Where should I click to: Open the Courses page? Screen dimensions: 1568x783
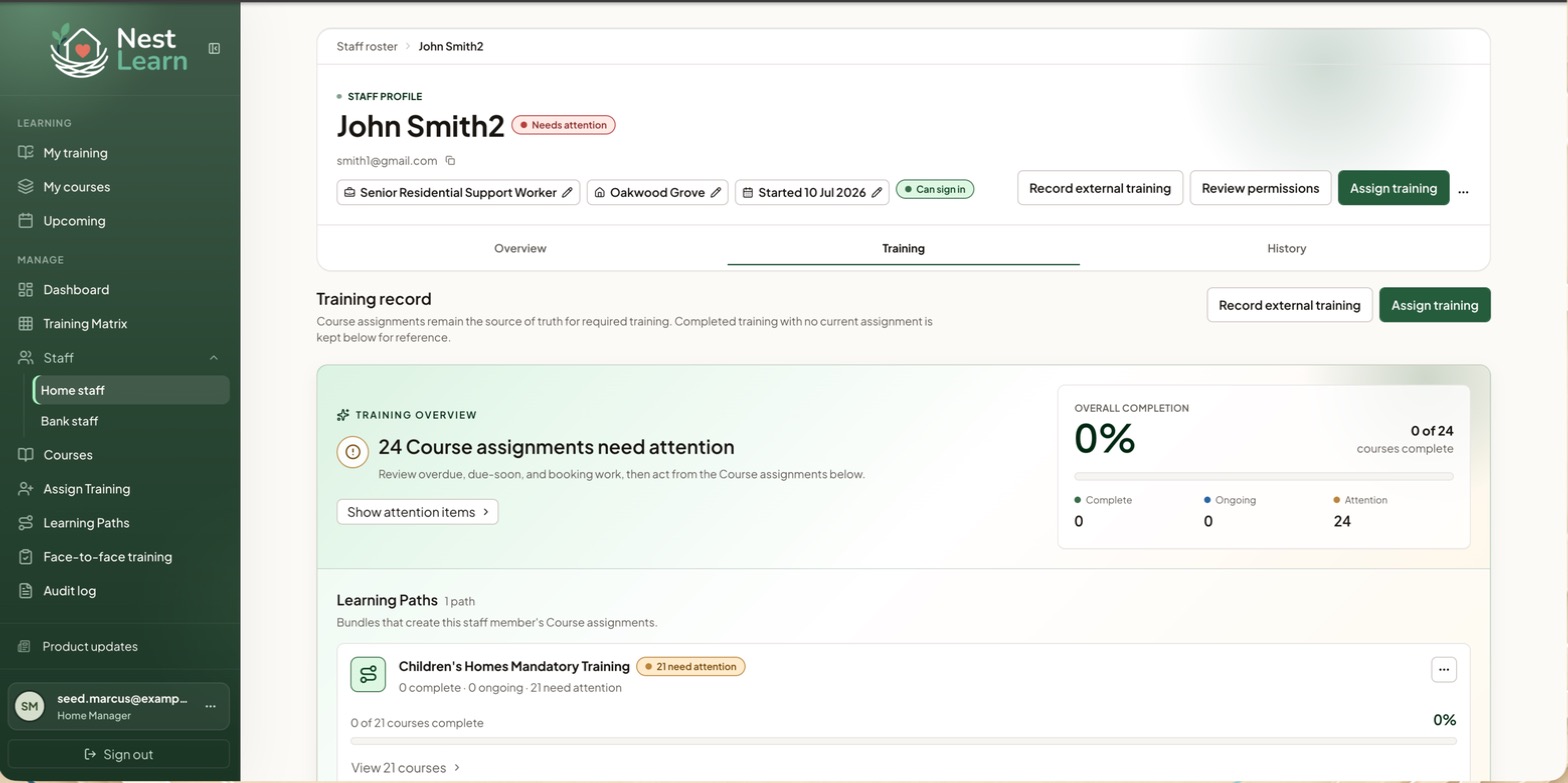[120, 455]
